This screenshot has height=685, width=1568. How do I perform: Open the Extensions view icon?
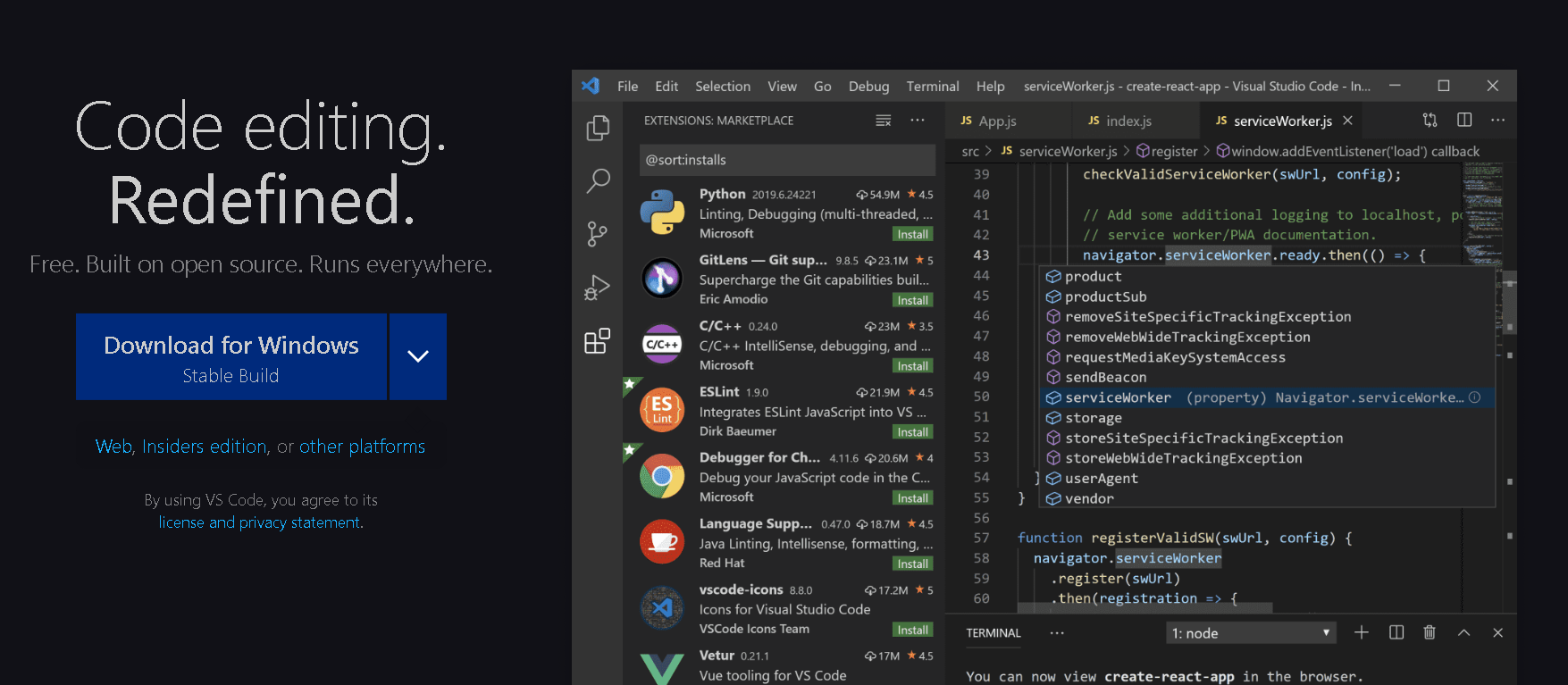[x=597, y=340]
